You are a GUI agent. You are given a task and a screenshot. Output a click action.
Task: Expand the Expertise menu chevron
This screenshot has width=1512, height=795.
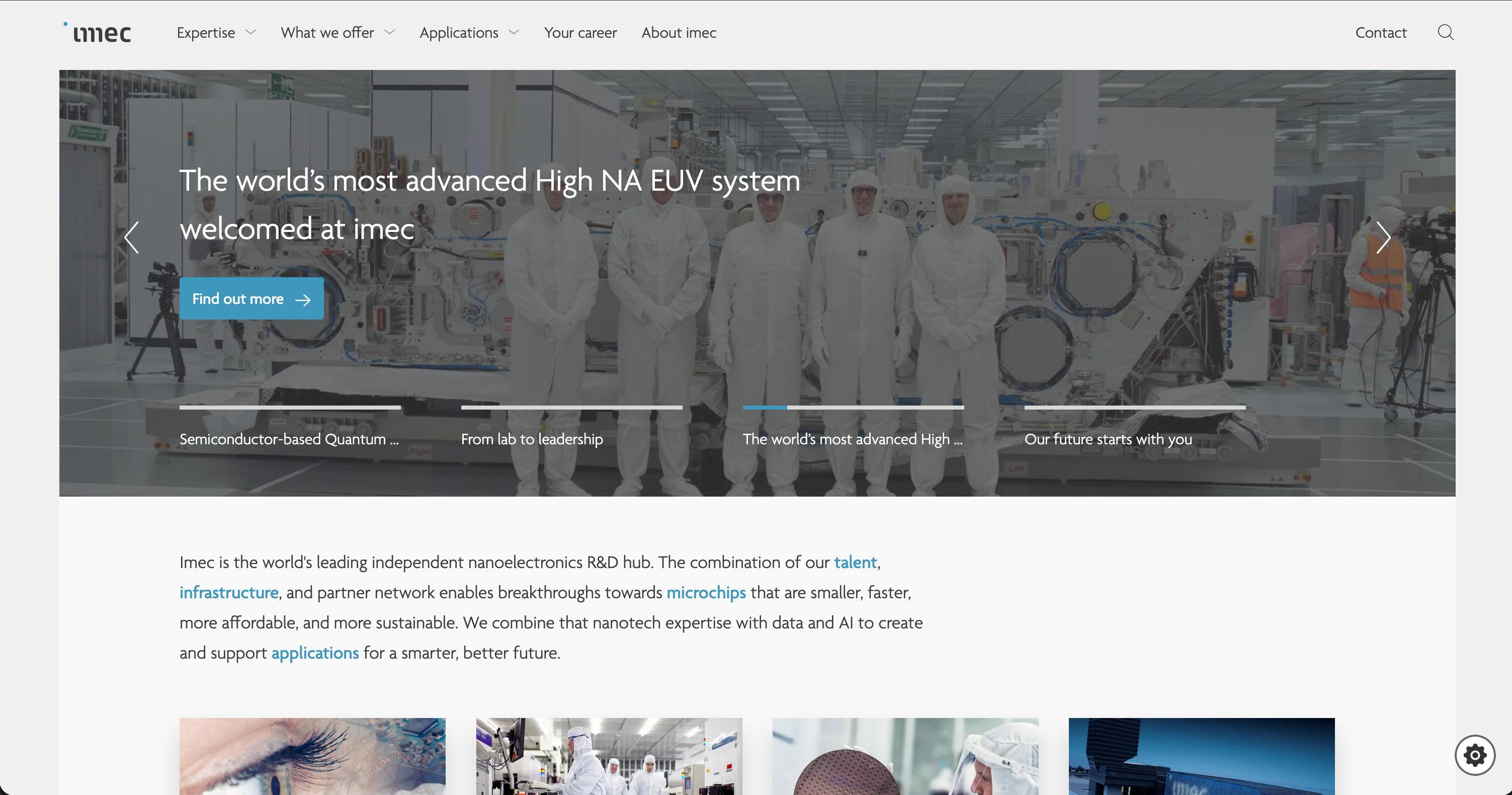(250, 32)
